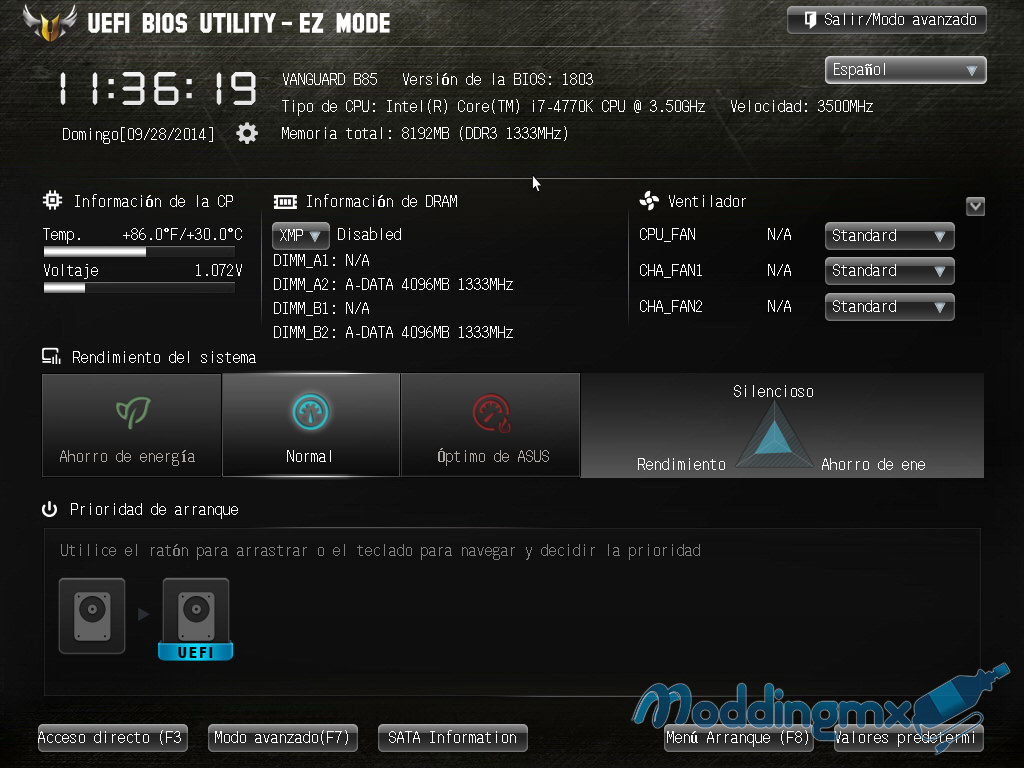Open the CHA_FAN1 Standard dropdown
Viewport: 1024px width, 768px height.
click(889, 271)
